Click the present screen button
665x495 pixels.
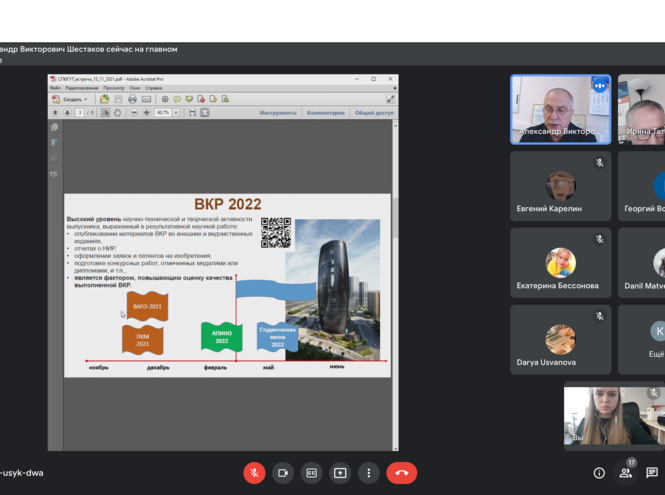[340, 473]
